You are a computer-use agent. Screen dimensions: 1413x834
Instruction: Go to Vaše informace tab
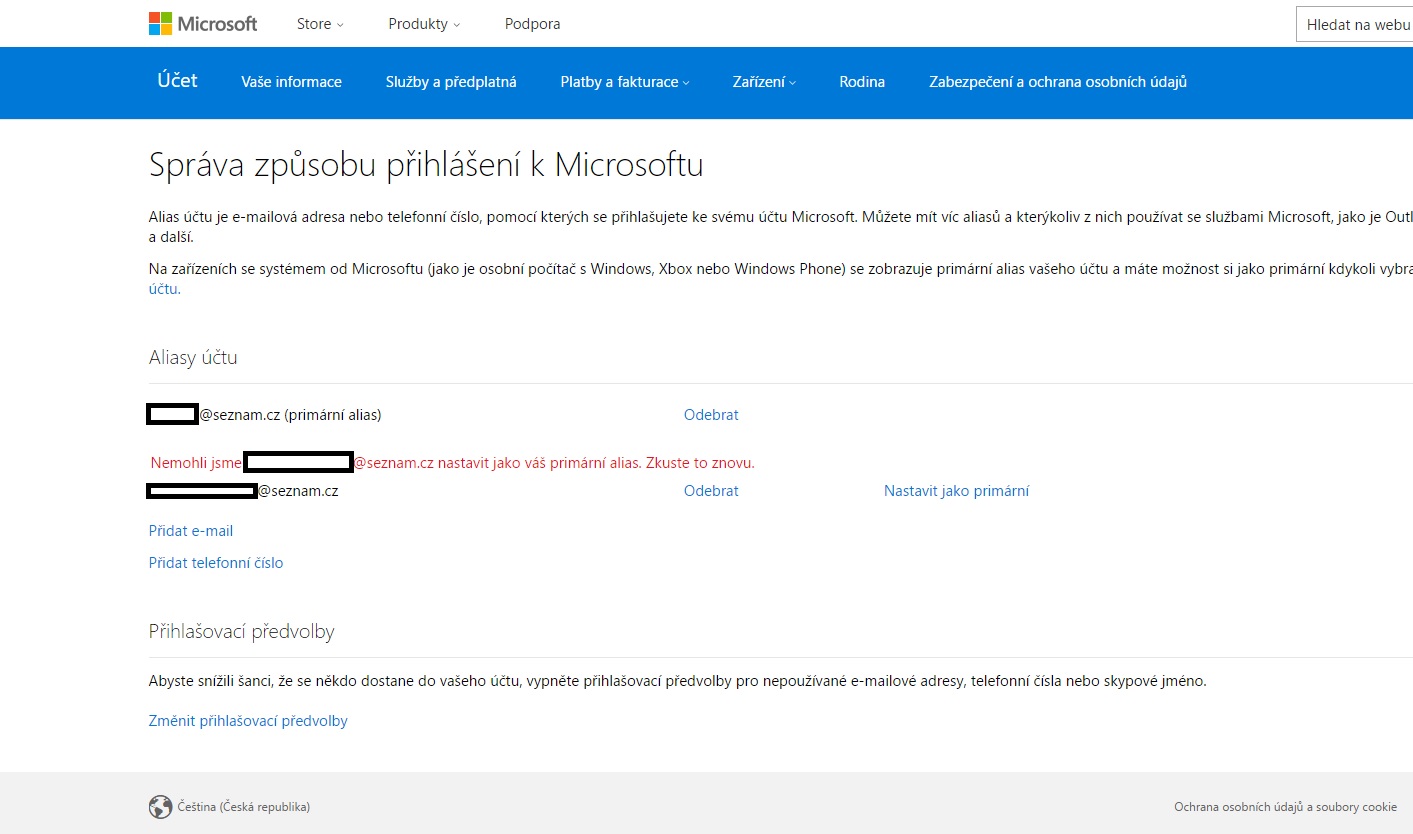[x=291, y=82]
